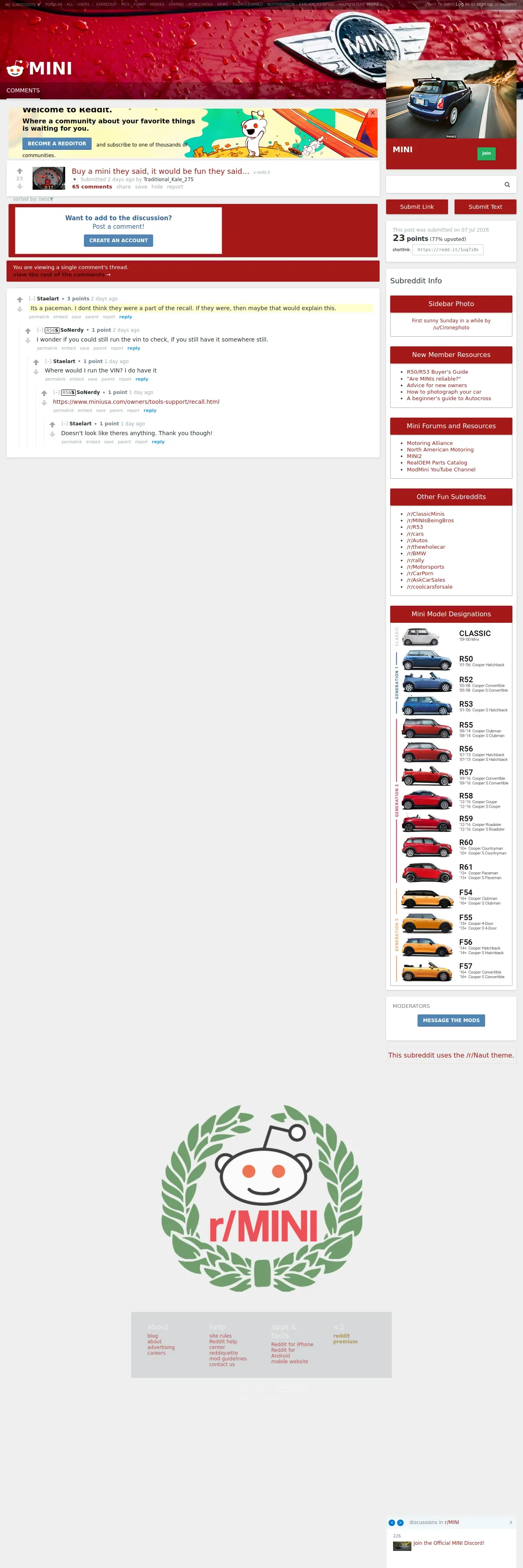Downvote the "Where would I run the VIN?" comment
The image size is (523, 1568).
[36, 372]
